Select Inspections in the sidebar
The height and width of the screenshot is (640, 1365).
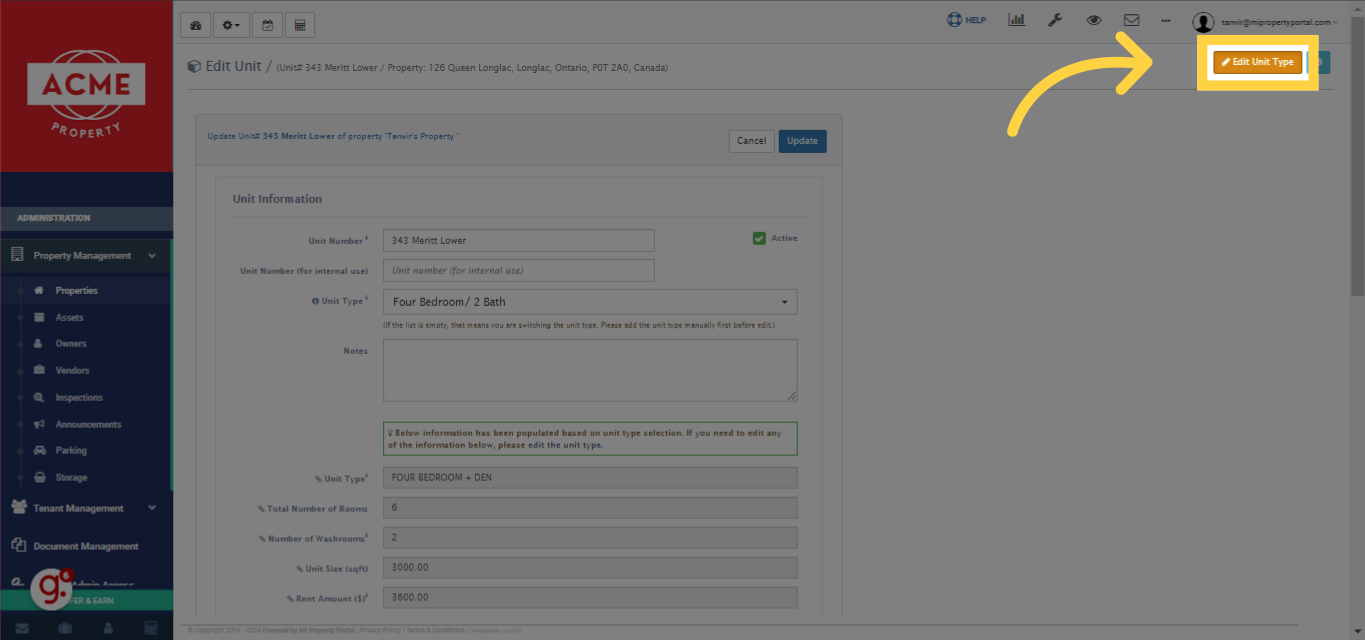click(79, 397)
